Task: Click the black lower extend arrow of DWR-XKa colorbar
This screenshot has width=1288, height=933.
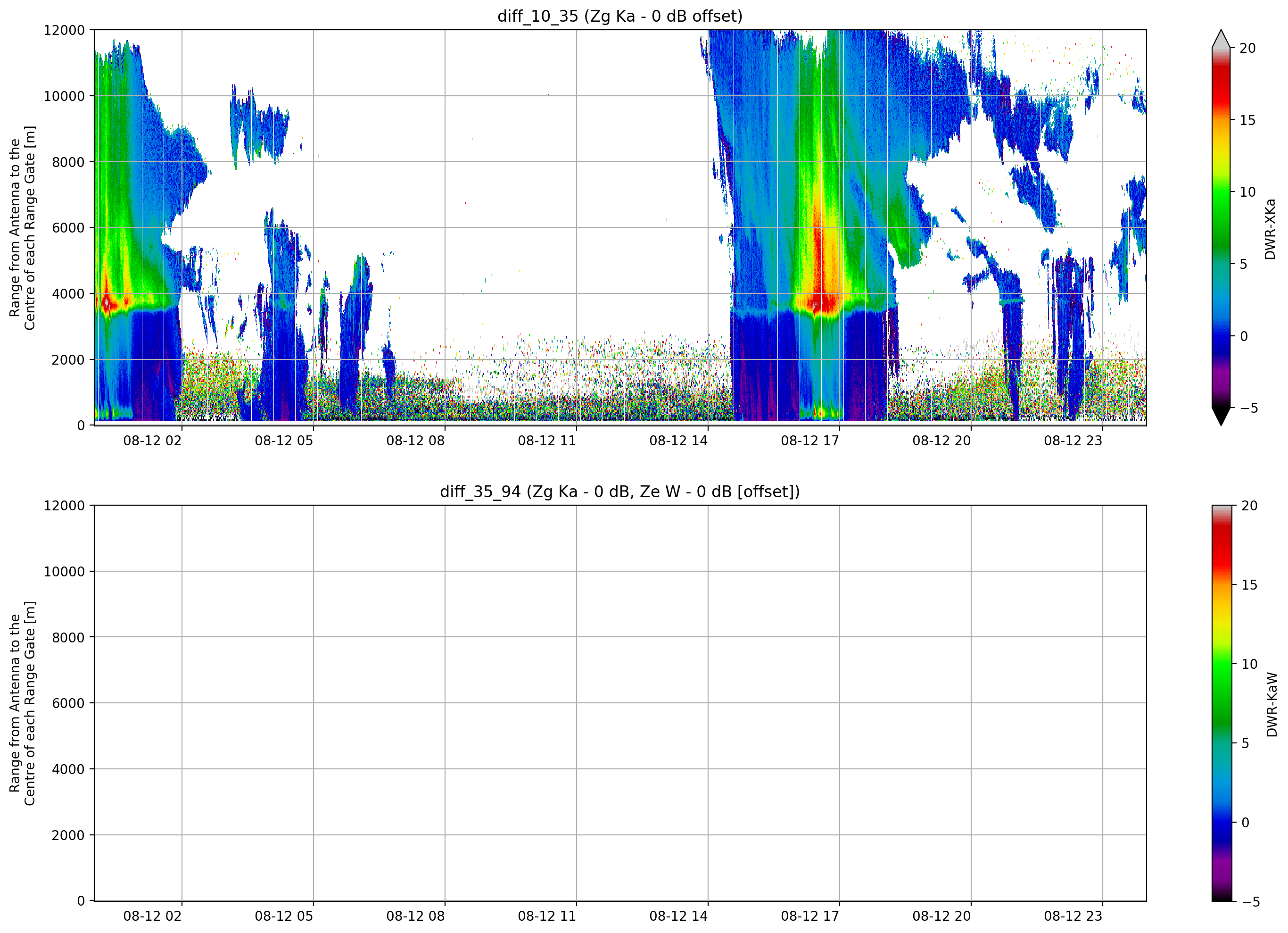Action: [1221, 416]
